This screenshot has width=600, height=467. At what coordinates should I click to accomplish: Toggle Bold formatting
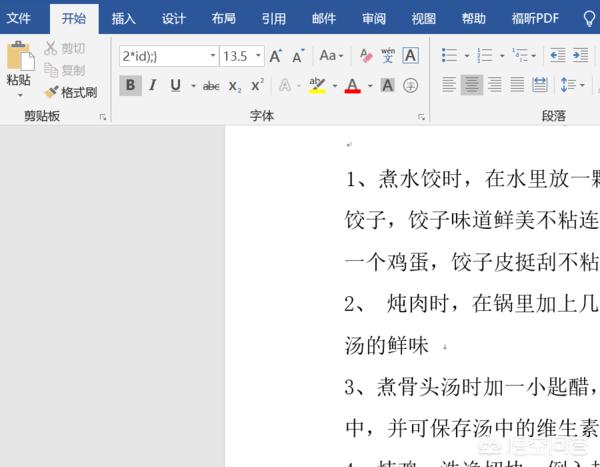tap(130, 85)
